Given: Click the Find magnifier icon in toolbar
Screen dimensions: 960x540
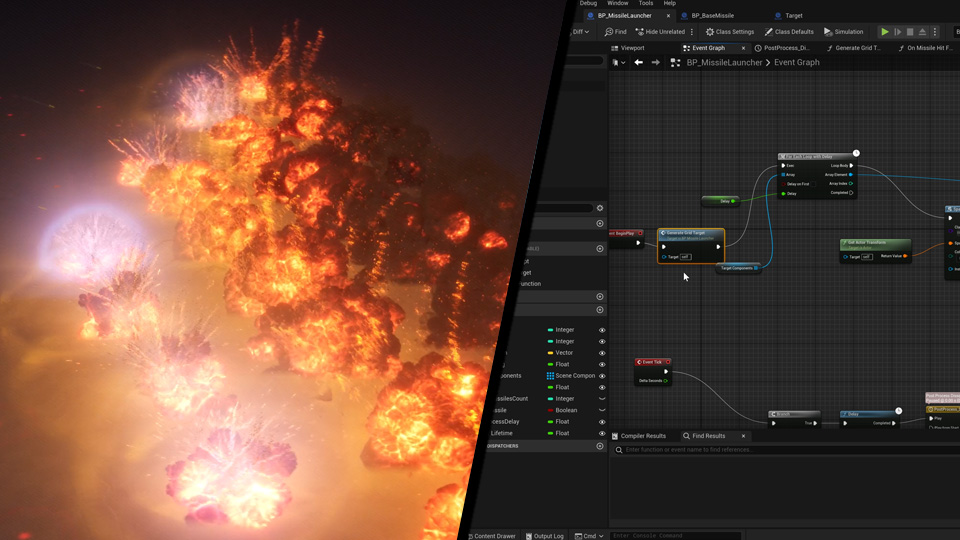Looking at the screenshot, I should pyautogui.click(x=609, y=32).
